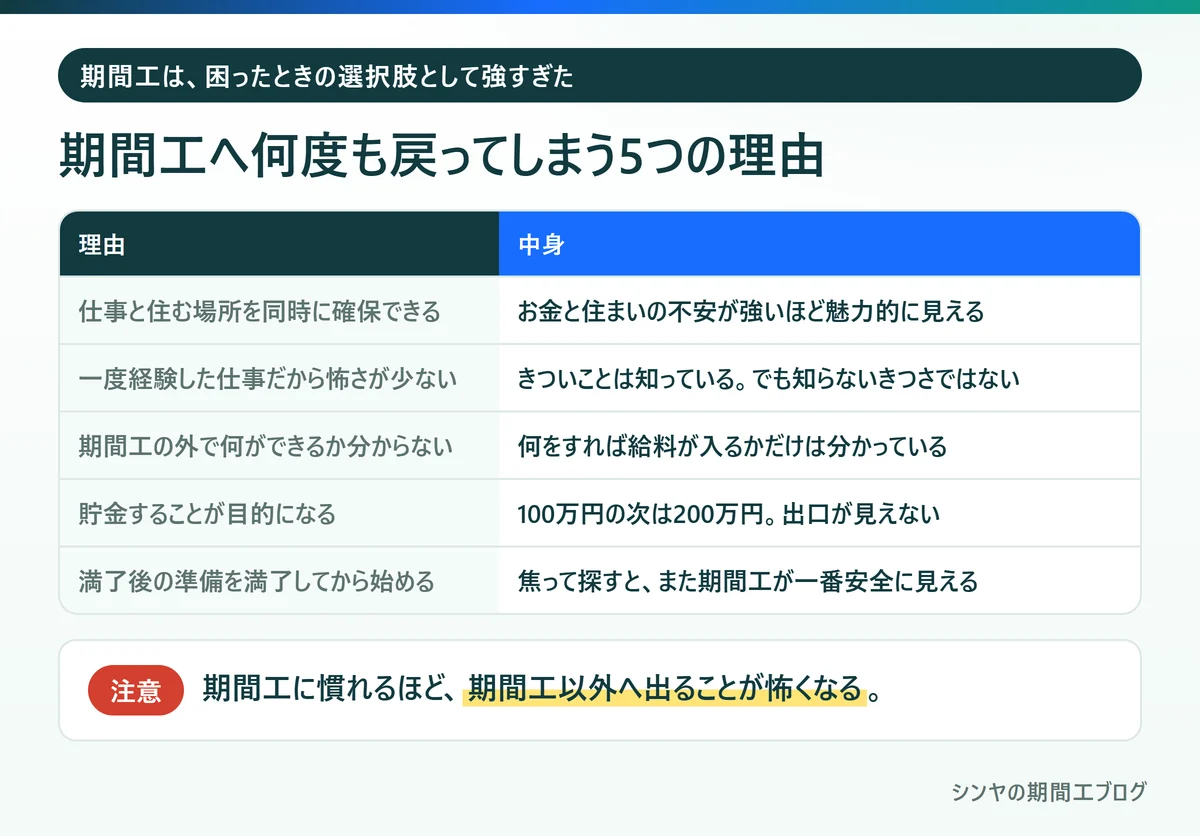Select the cell お金と住まいの不安が強いほど魅力的に見える
Viewport: 1200px width, 836px height.
819,311
